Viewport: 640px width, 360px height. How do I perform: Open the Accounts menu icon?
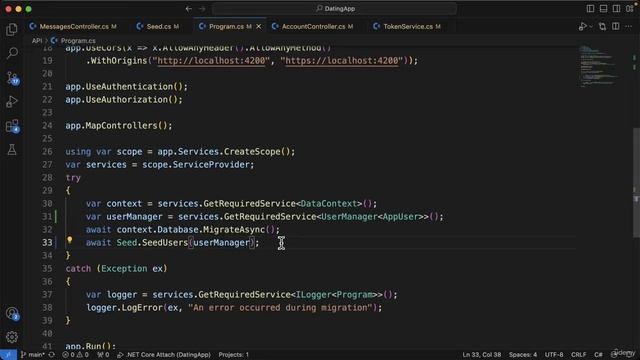point(12,313)
